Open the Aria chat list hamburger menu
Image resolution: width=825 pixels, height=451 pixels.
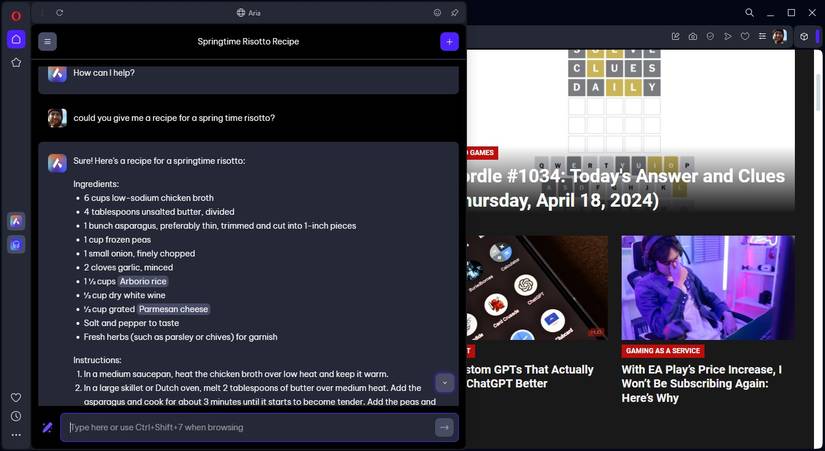47,42
